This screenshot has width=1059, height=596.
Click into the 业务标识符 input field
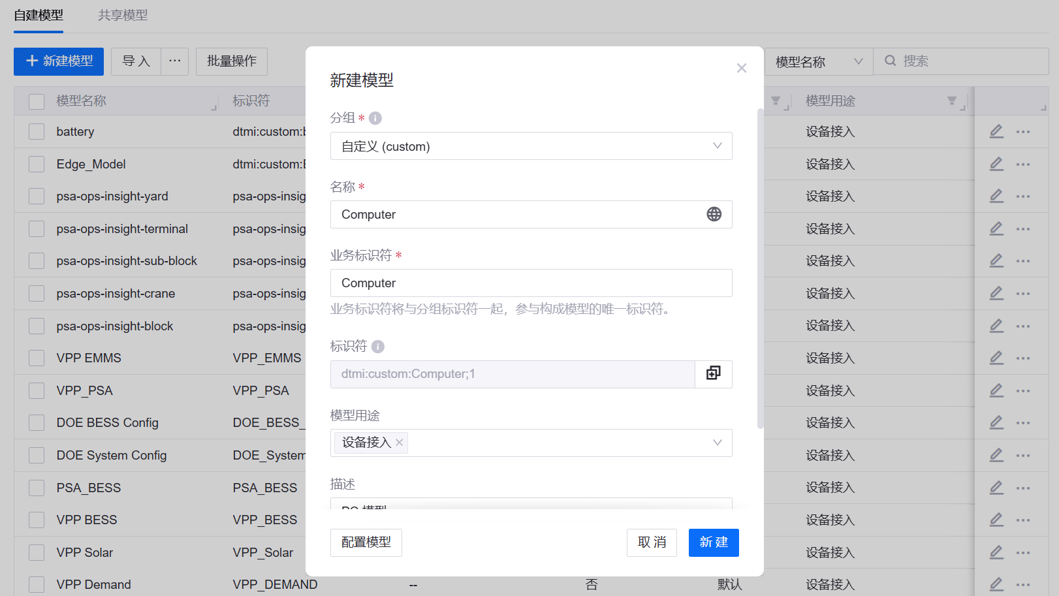tap(531, 283)
